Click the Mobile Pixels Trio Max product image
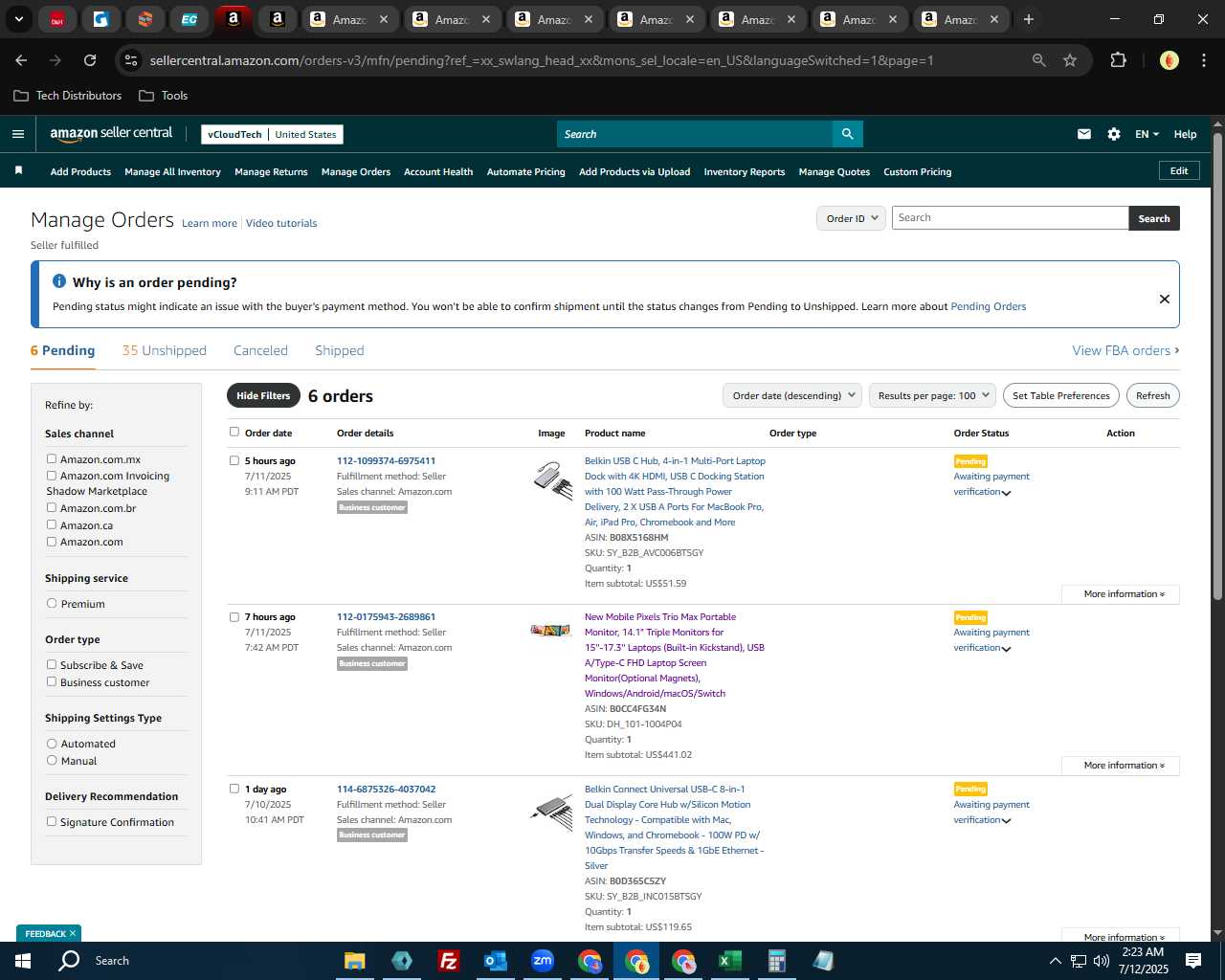Image resolution: width=1225 pixels, height=980 pixels. pyautogui.click(x=551, y=630)
